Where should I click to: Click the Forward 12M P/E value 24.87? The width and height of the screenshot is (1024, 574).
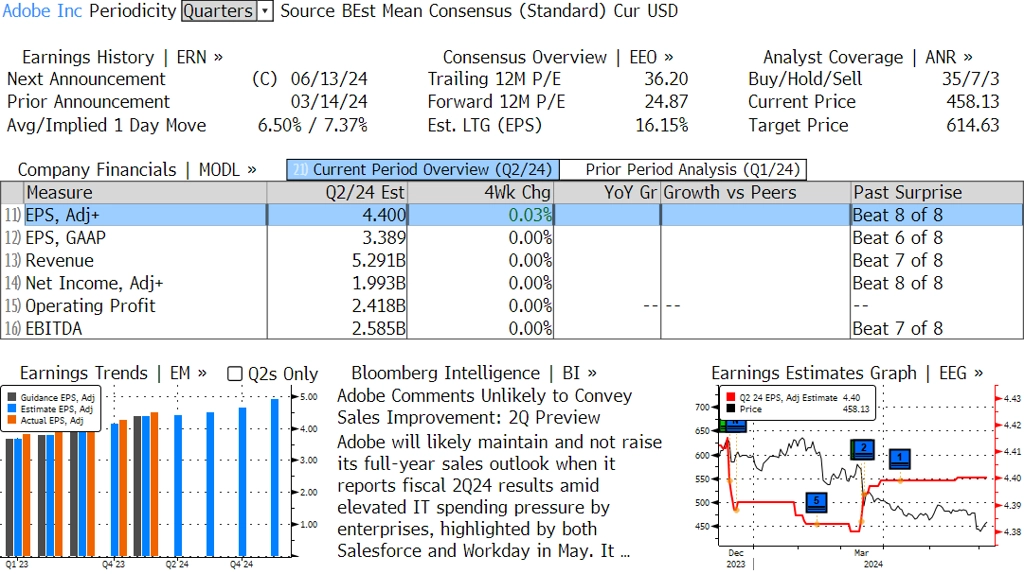pos(666,102)
